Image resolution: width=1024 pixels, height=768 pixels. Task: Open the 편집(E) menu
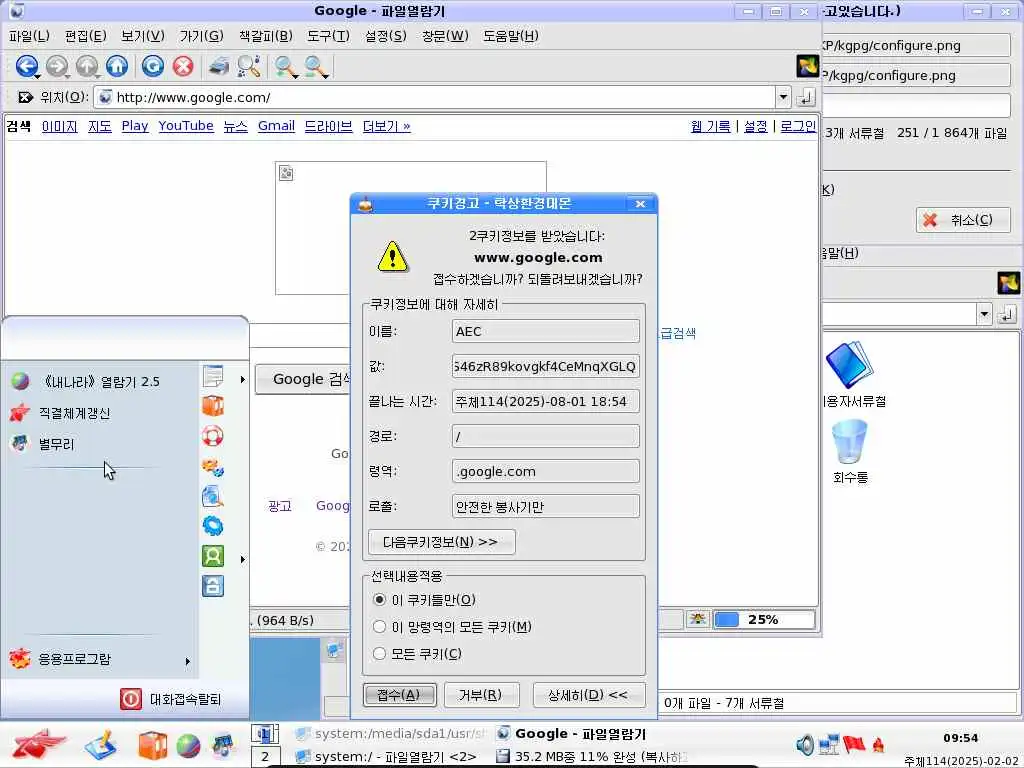[x=86, y=36]
